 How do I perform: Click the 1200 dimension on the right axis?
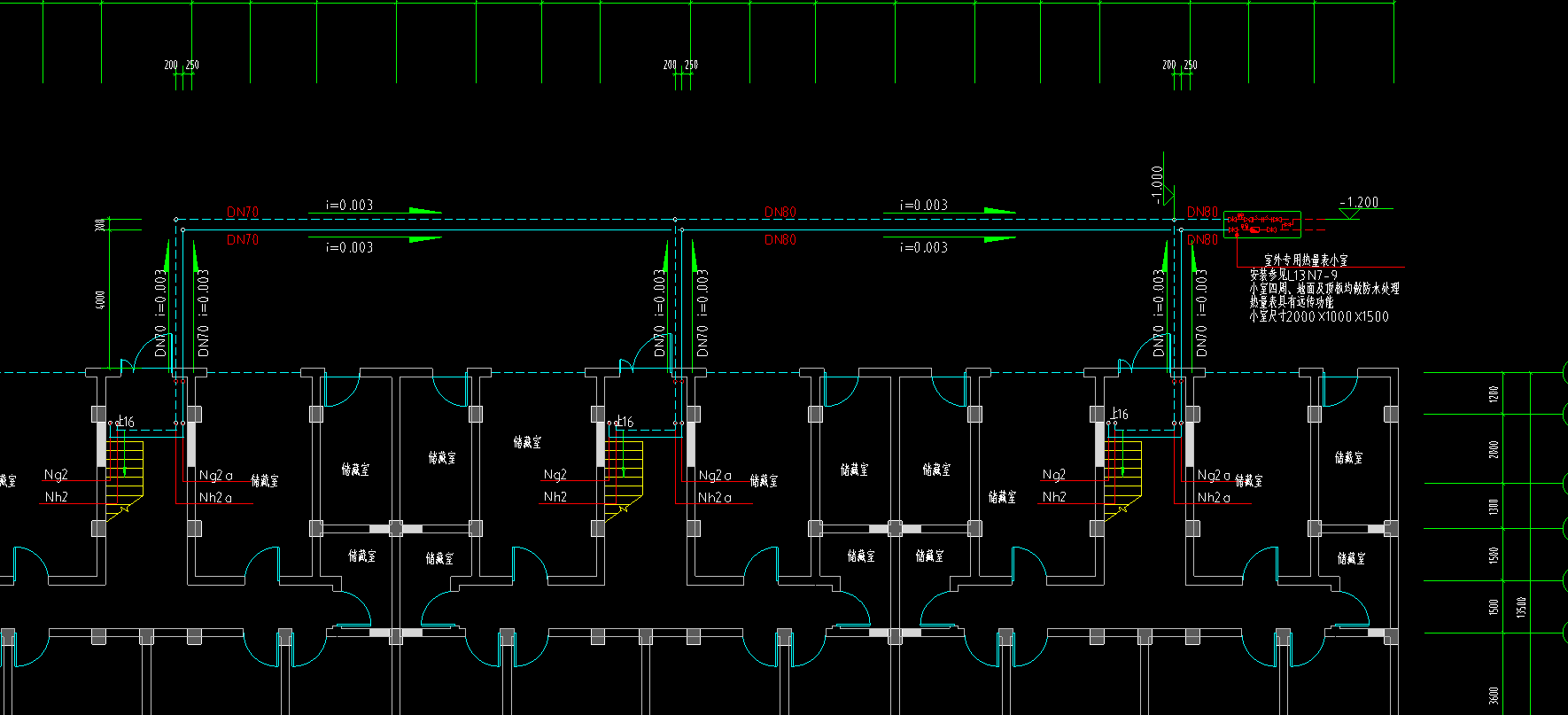point(1494,393)
